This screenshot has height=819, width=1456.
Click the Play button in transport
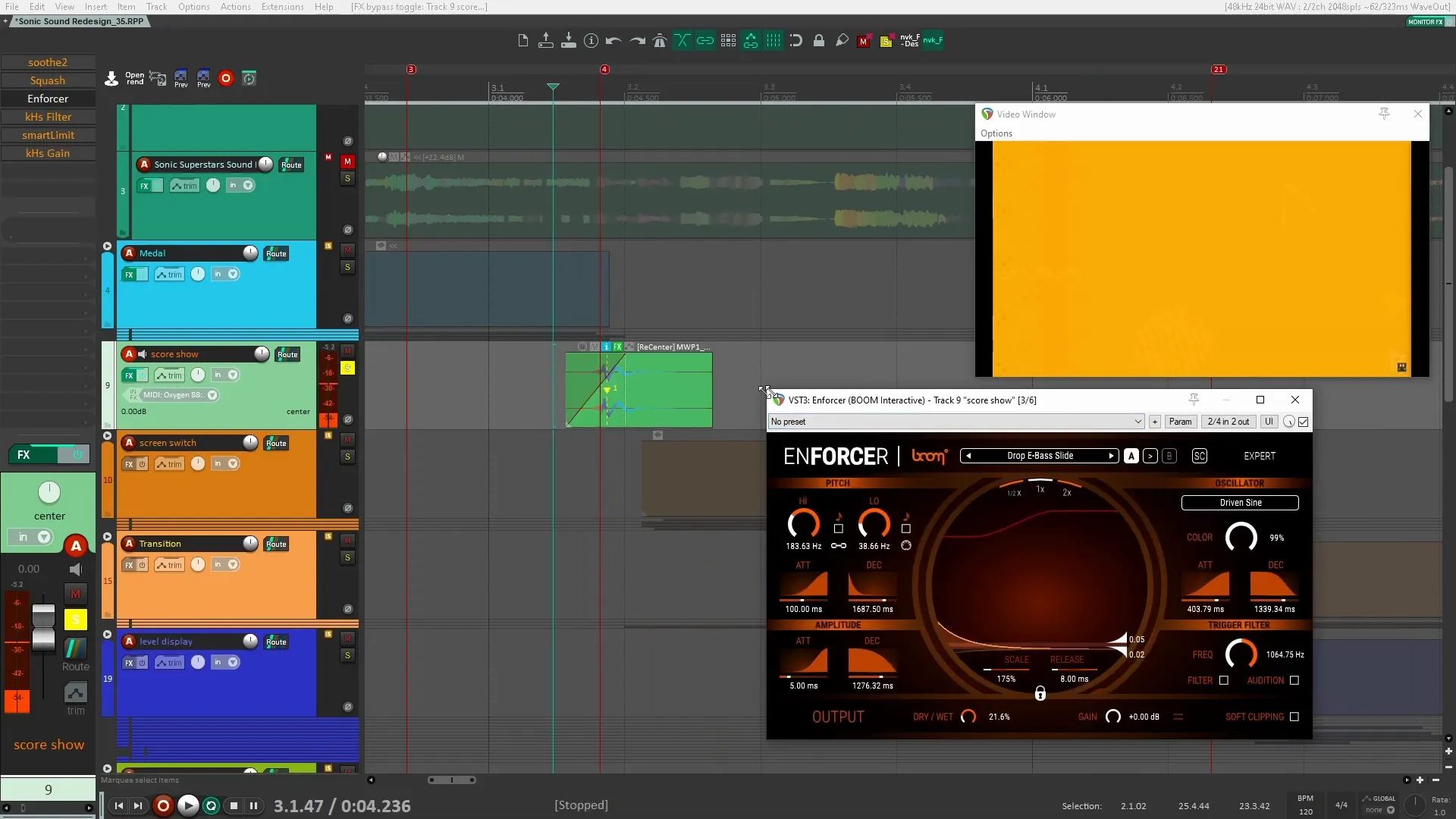(x=188, y=805)
